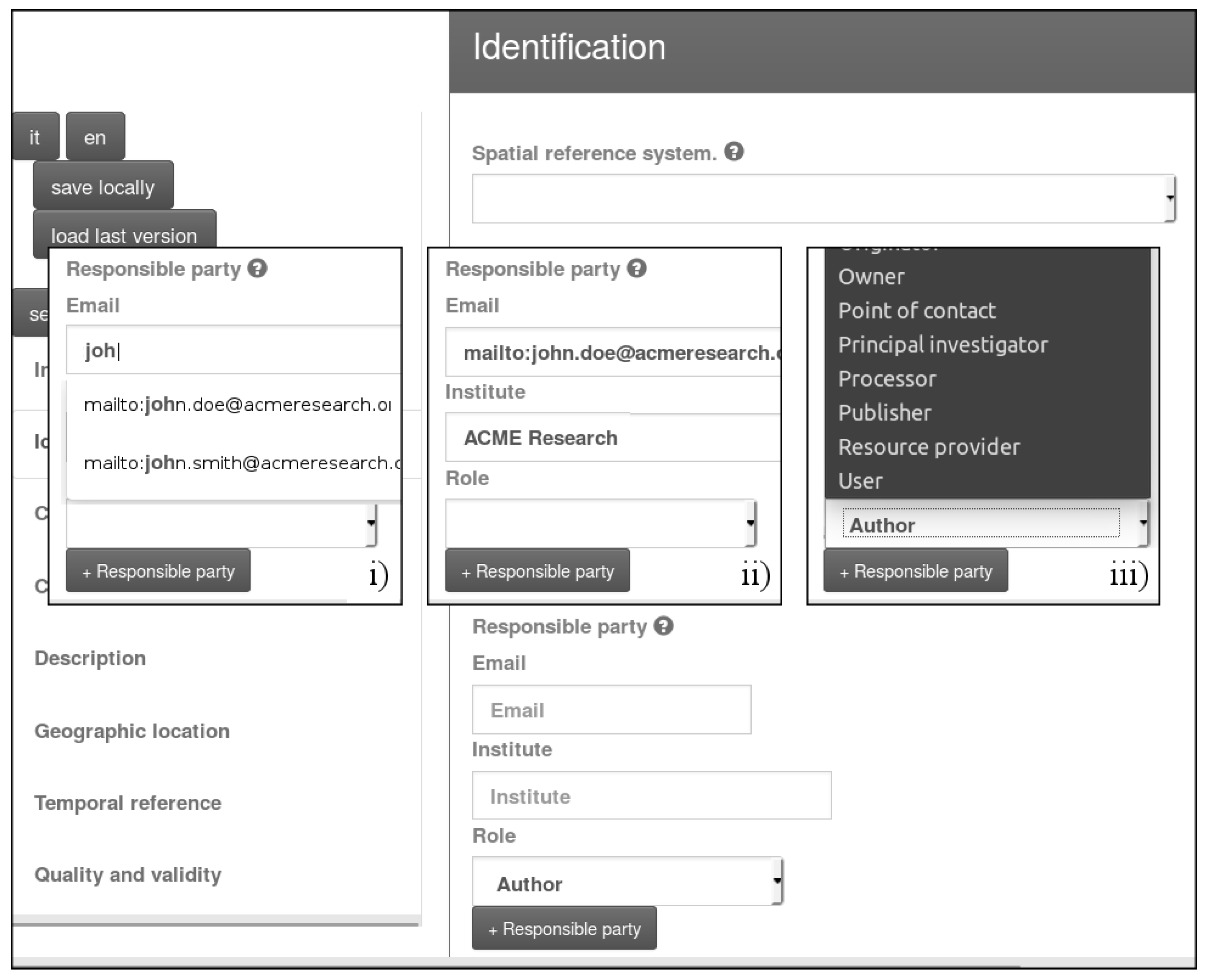Click help icon beside Responsible party in panel ii
1211x980 pixels.
point(637,268)
